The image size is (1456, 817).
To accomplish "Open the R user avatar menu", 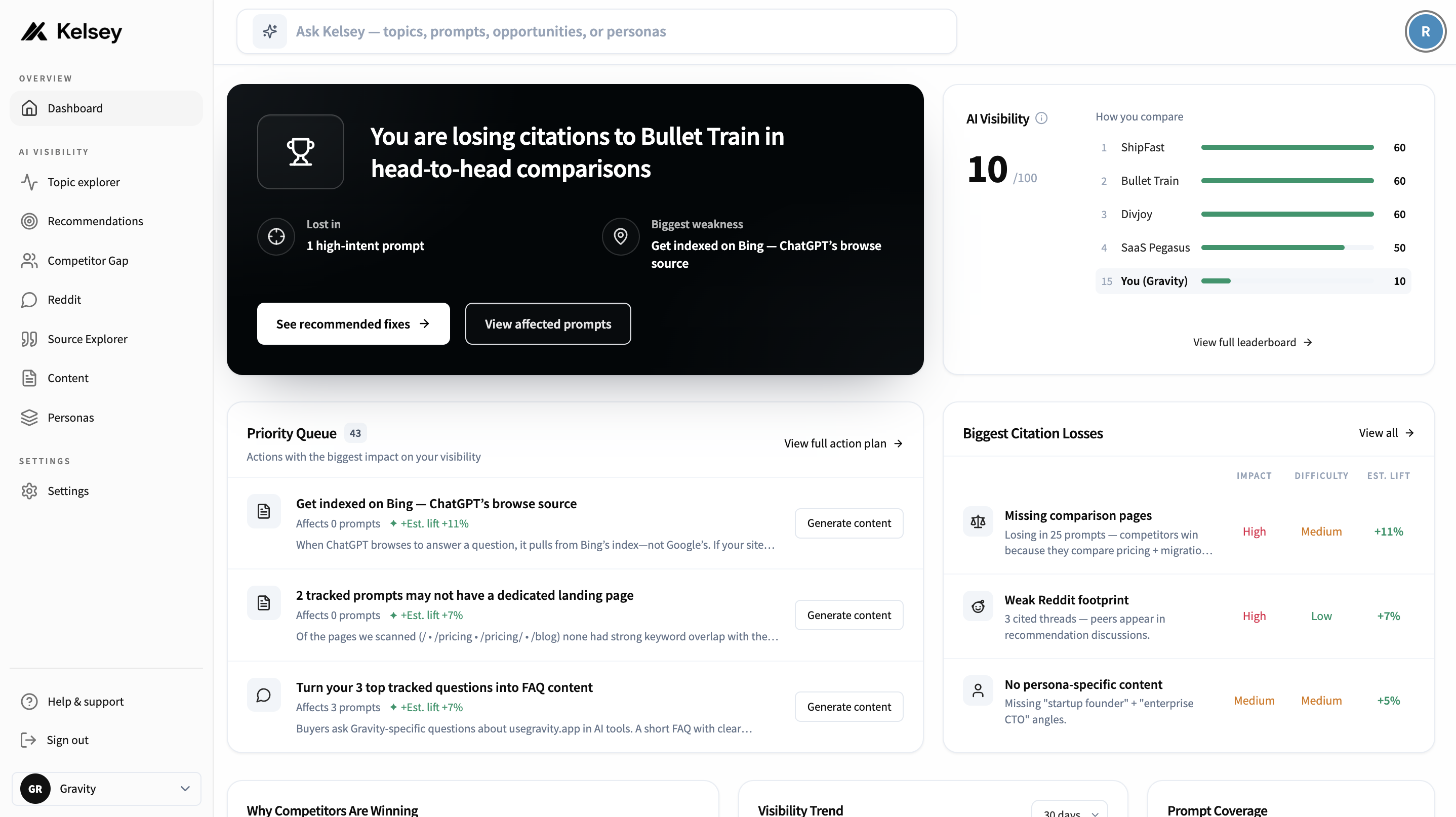I will (1425, 32).
